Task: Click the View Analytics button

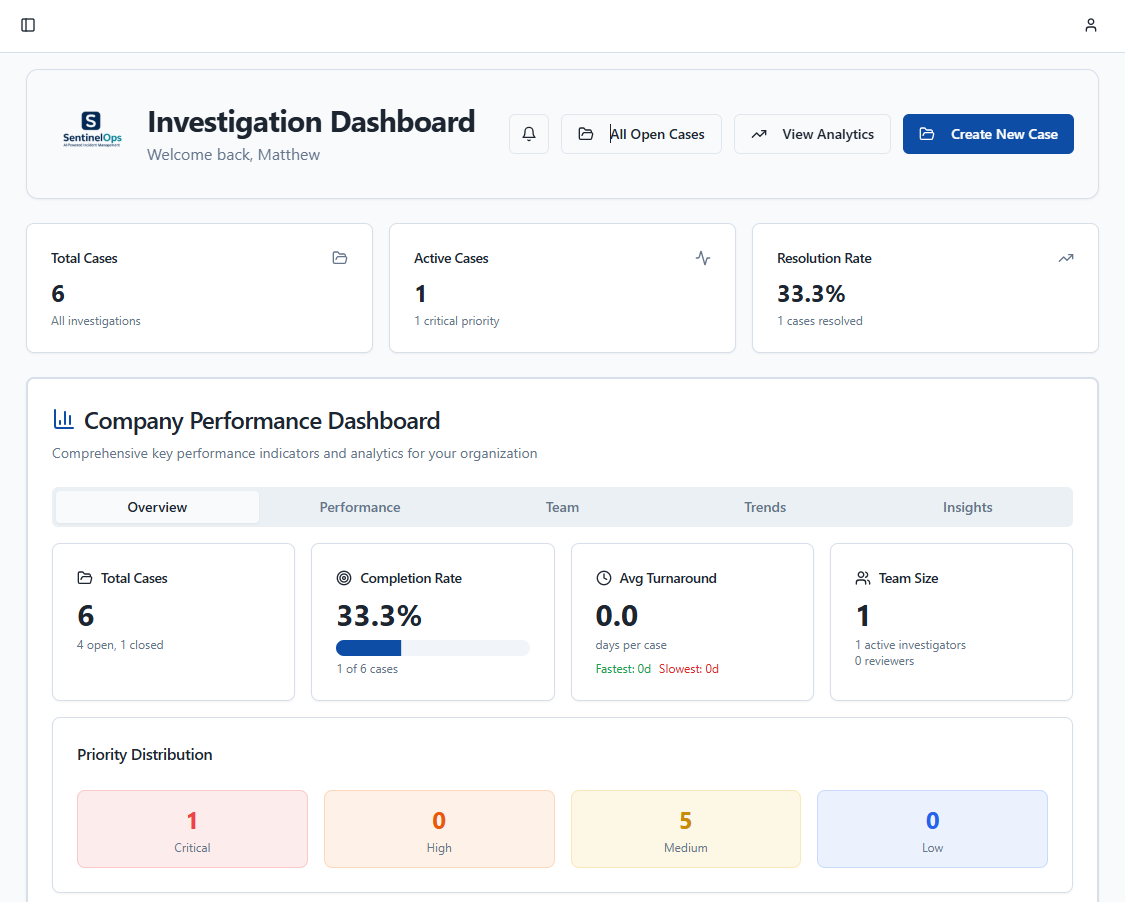Action: click(x=812, y=133)
